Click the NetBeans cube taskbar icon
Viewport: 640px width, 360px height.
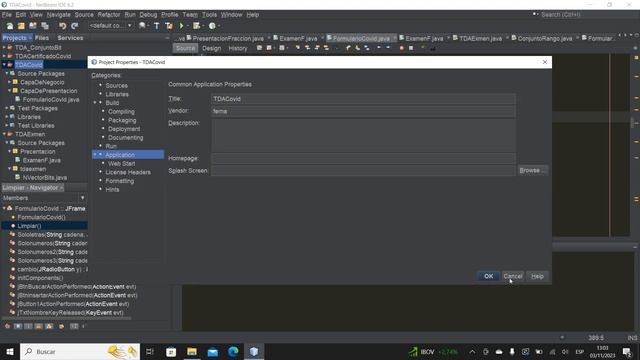254,351
